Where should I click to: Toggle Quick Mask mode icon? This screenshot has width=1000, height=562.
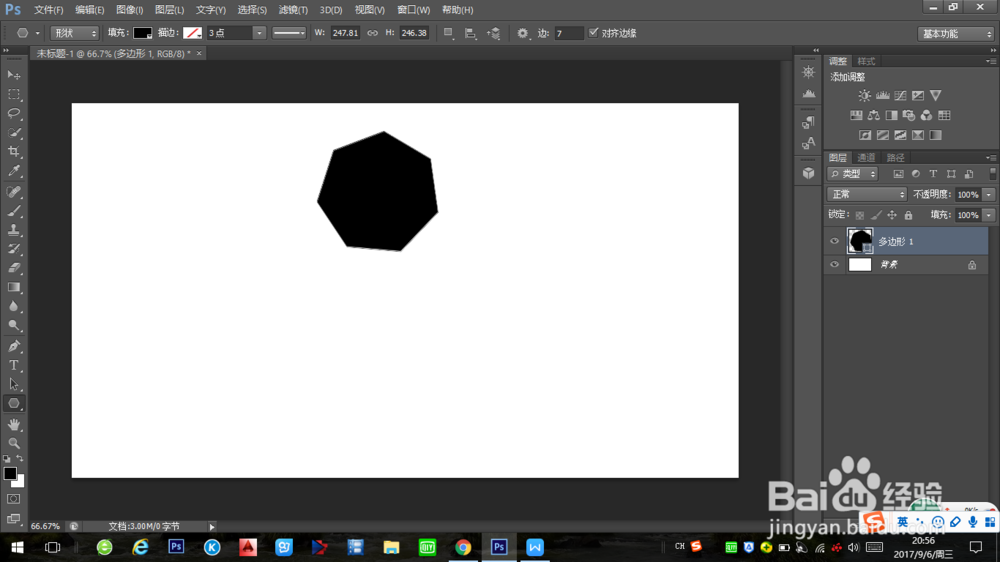click(13, 499)
